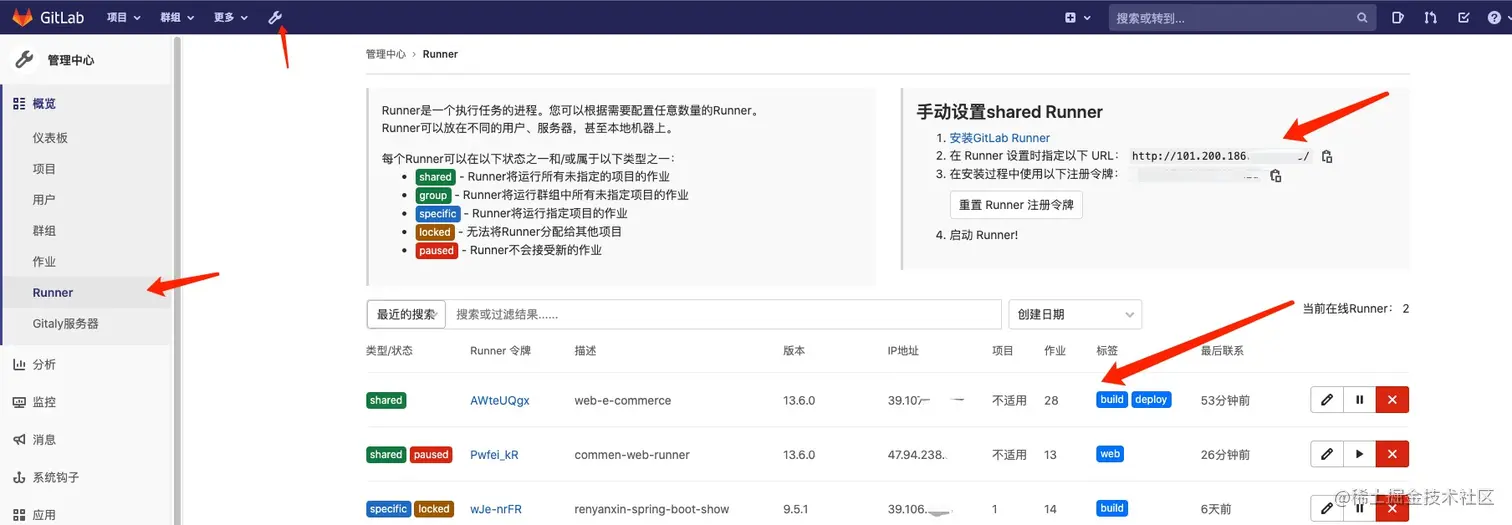Focus the runner search filter field
The width and height of the screenshot is (1512, 525).
click(x=723, y=314)
